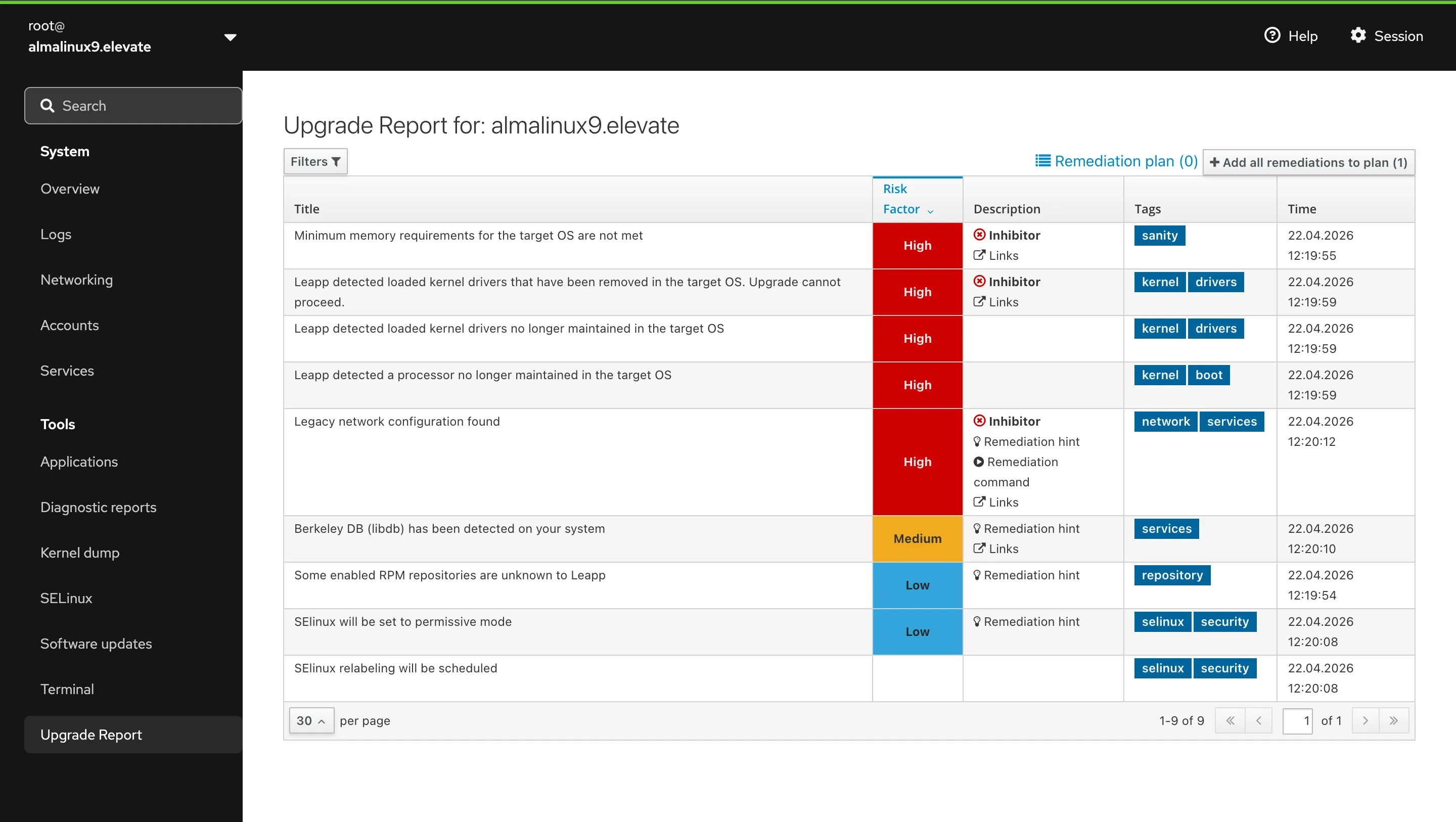This screenshot has width=1456, height=822.
Task: Click drivers tag in removed drivers row
Action: [1216, 282]
